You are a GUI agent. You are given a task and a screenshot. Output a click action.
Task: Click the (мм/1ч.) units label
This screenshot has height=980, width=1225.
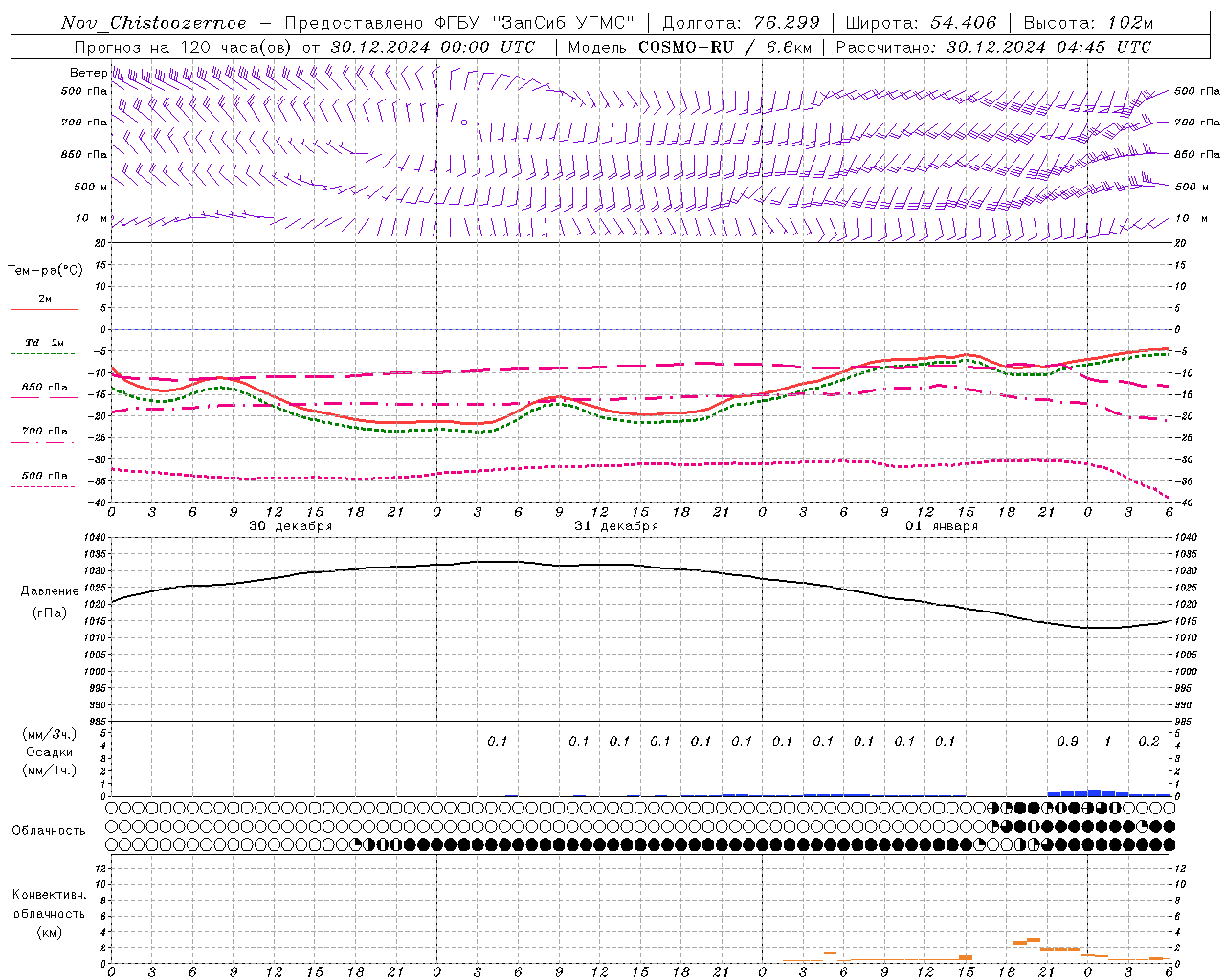coord(50,770)
